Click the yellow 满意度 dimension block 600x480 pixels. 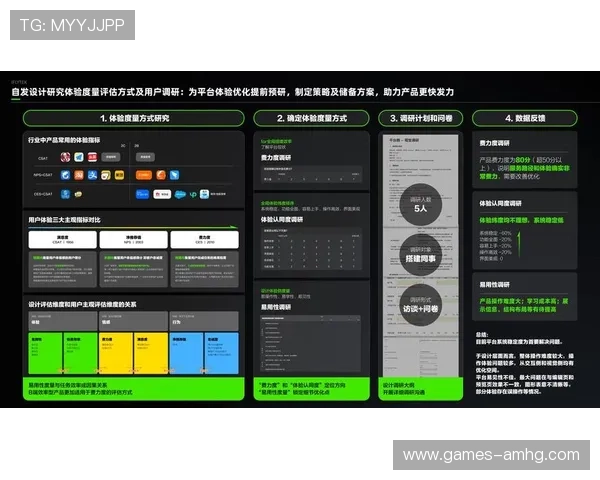point(151,353)
